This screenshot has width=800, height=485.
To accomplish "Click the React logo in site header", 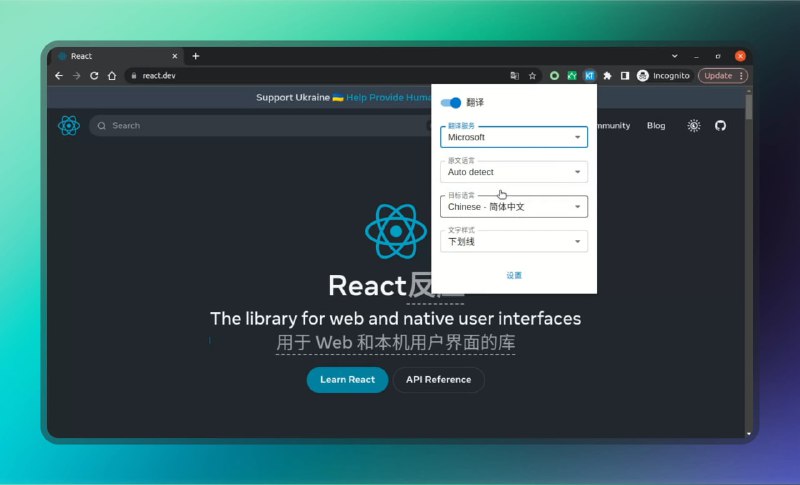I will coord(69,126).
